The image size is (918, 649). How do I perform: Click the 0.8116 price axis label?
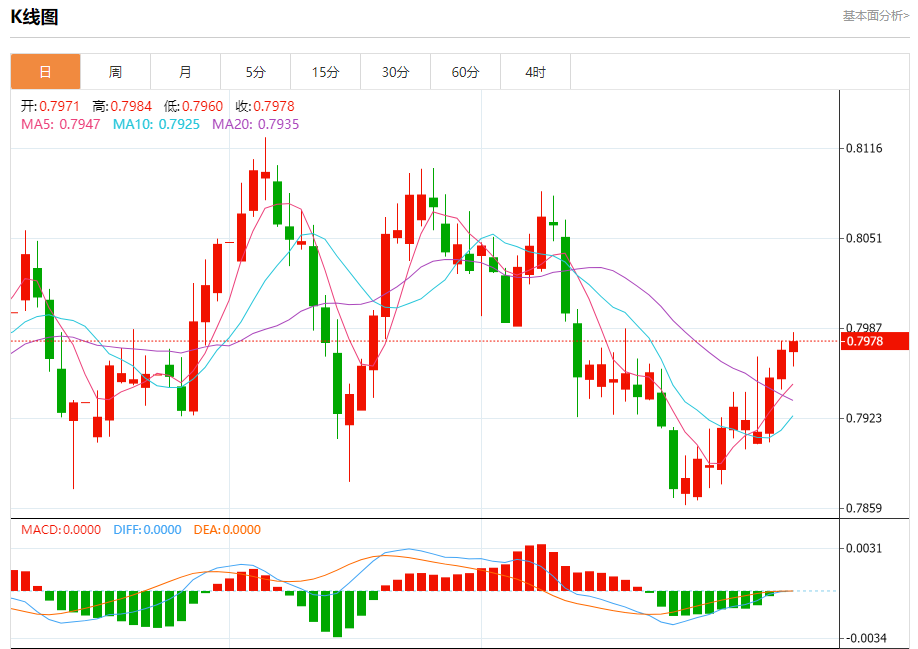coord(864,149)
